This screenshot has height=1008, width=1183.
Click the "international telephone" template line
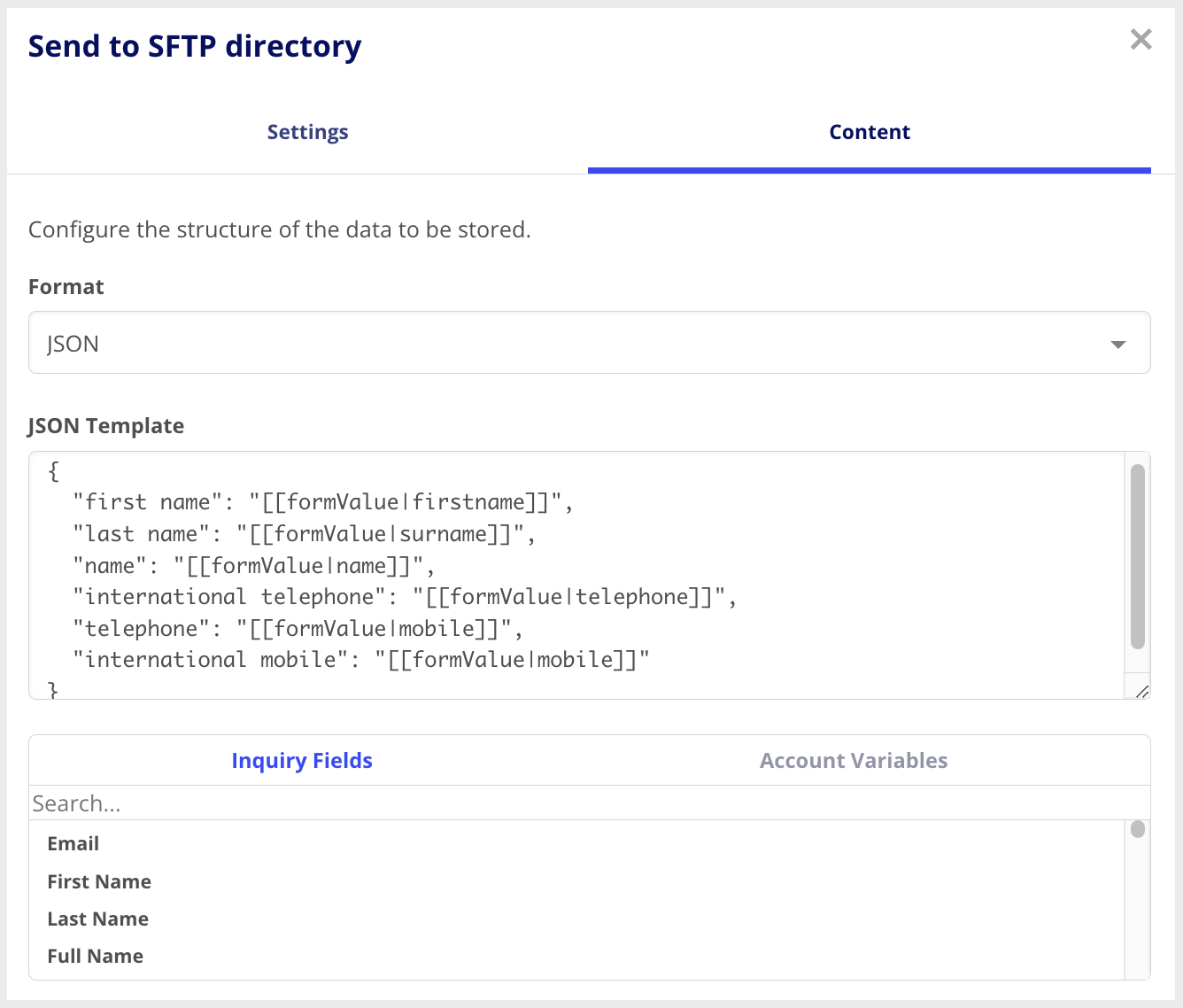pos(405,597)
